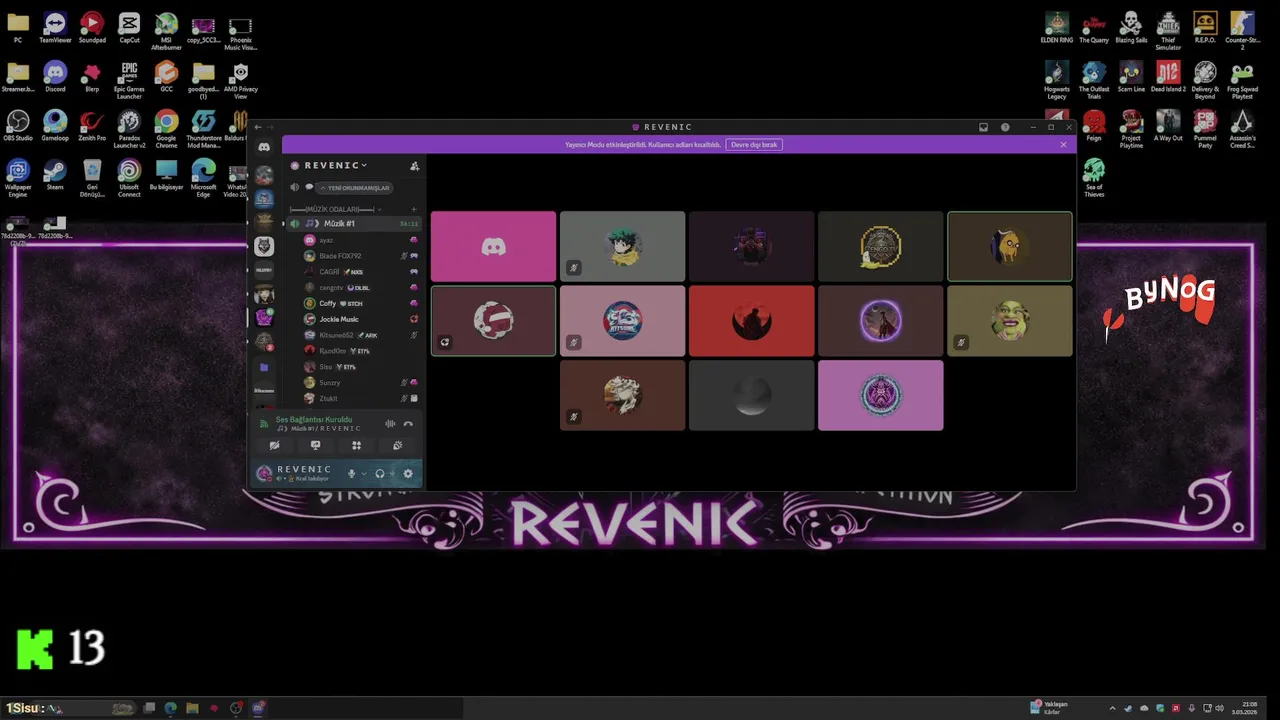Disconnect from voice with hang-up icon
This screenshot has height=720, width=1280.
point(408,424)
